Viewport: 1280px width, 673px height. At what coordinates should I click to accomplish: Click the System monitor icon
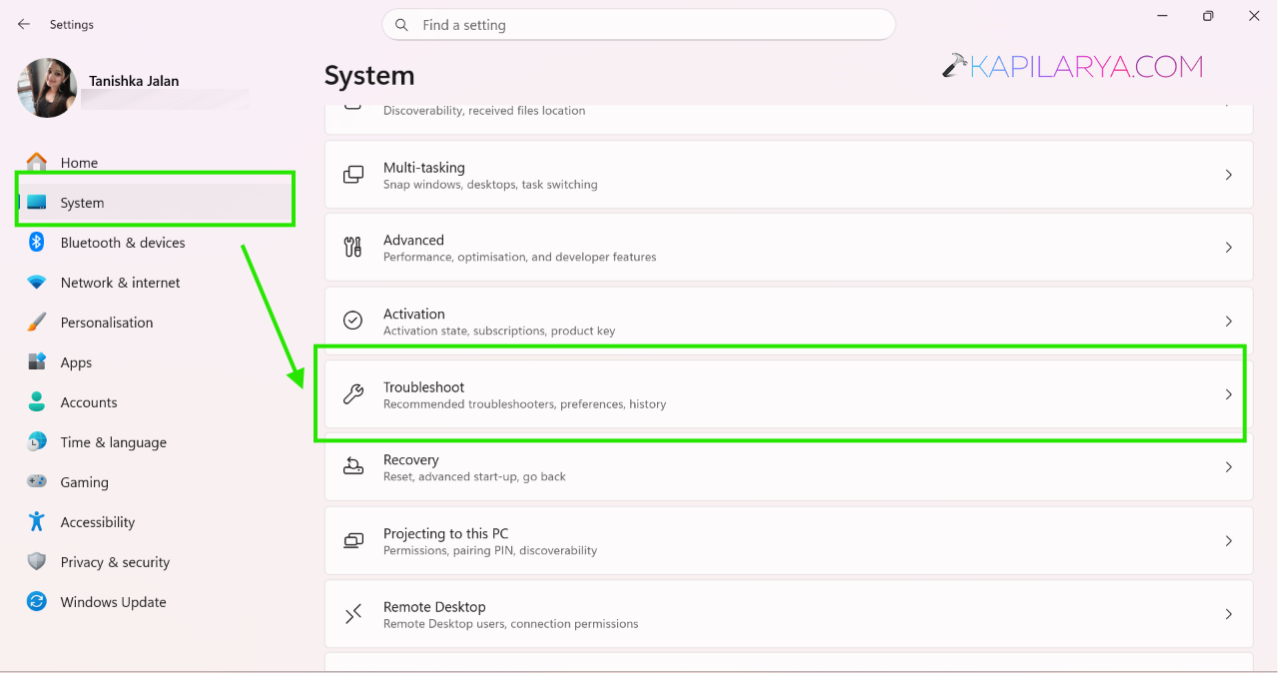[37, 202]
